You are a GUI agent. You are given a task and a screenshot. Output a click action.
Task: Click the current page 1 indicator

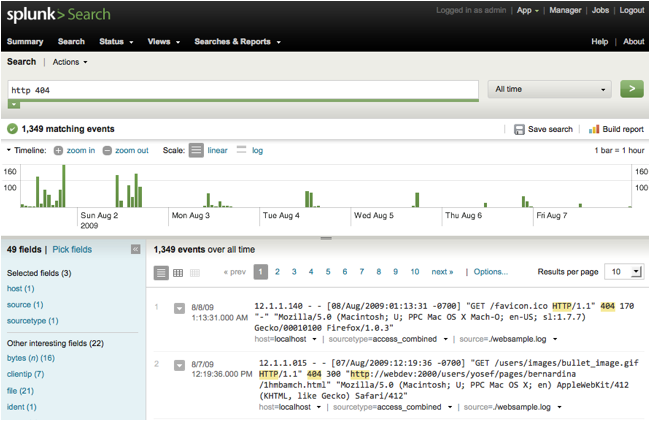pos(260,272)
